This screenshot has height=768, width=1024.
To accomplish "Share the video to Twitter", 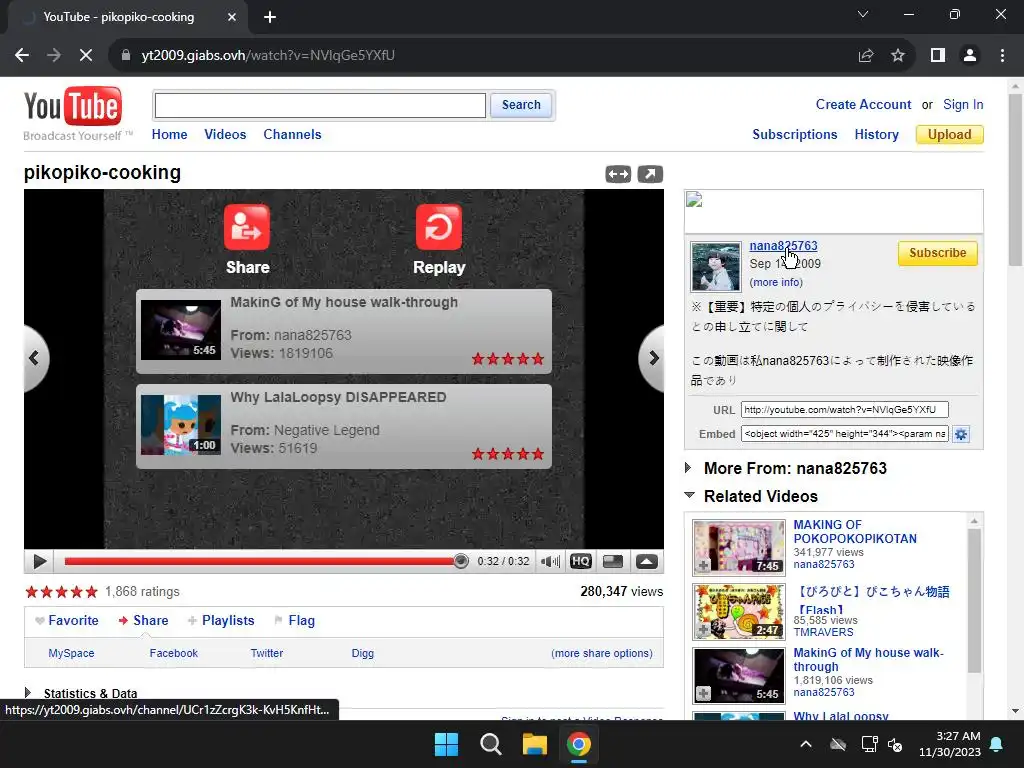I will coord(267,653).
